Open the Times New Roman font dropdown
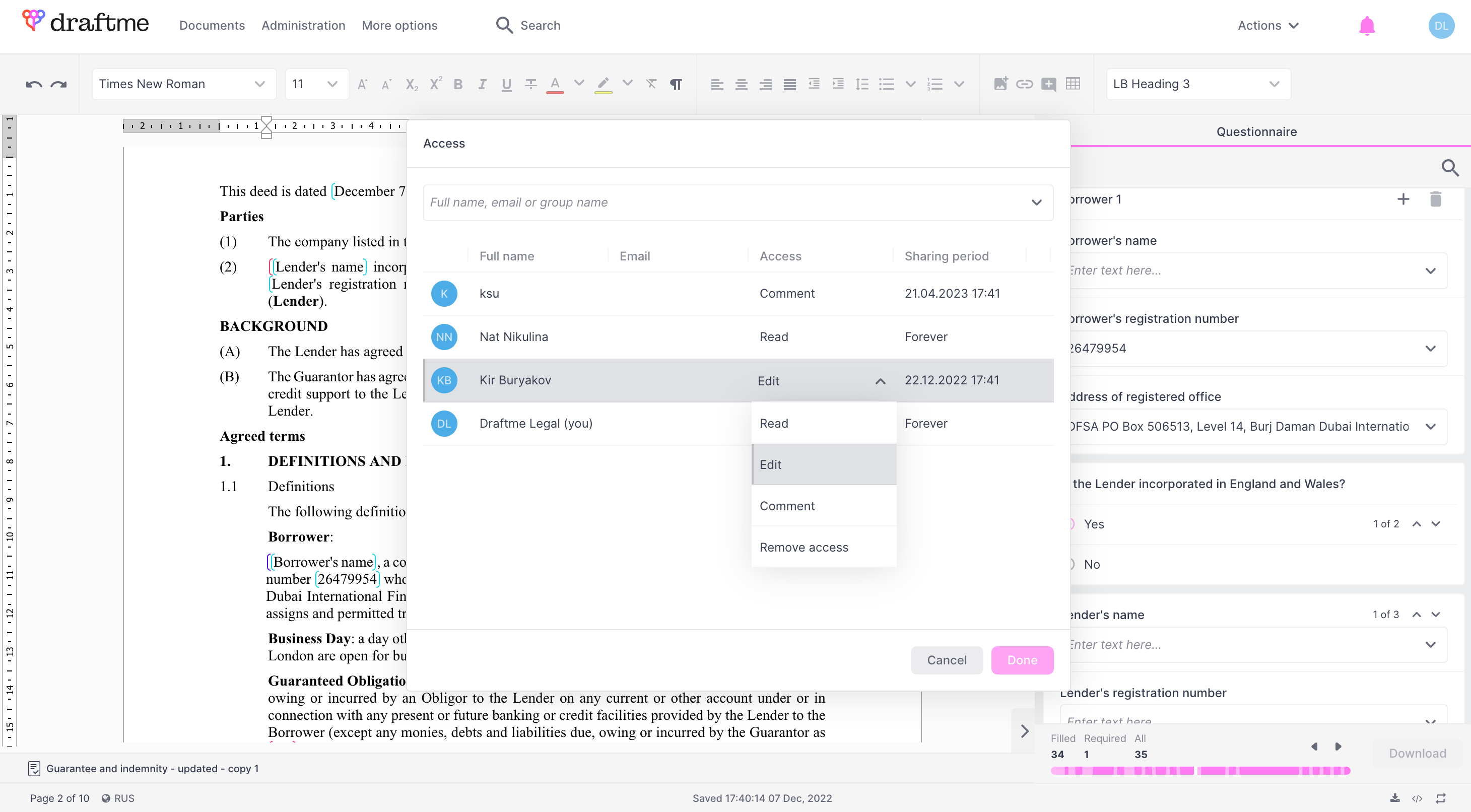1471x812 pixels. point(183,84)
